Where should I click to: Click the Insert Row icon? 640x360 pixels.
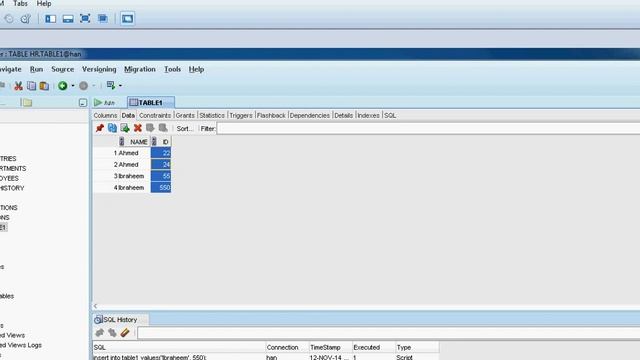click(125, 128)
